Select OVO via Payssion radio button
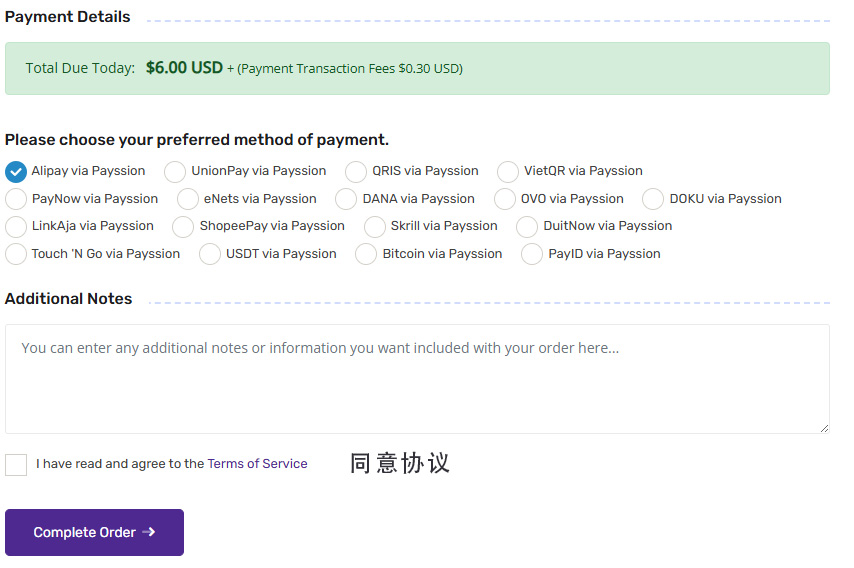The image size is (854, 568). (505, 199)
